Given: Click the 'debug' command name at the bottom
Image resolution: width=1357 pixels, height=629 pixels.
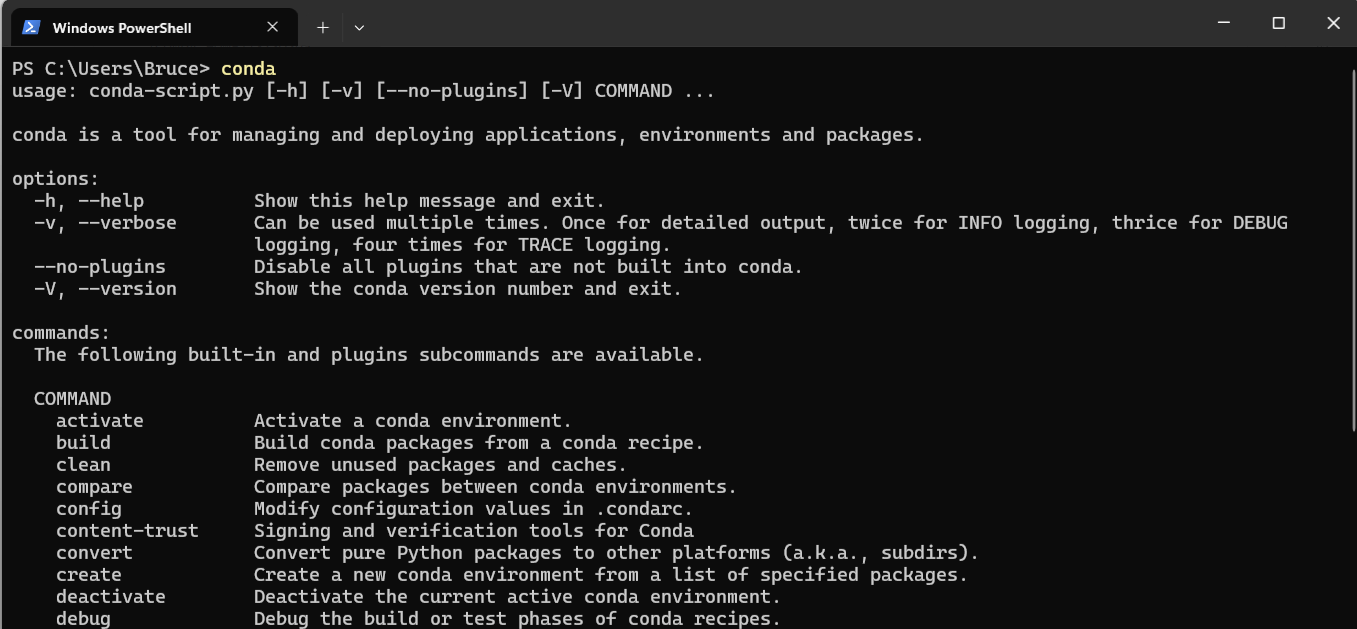Looking at the screenshot, I should 83,619.
